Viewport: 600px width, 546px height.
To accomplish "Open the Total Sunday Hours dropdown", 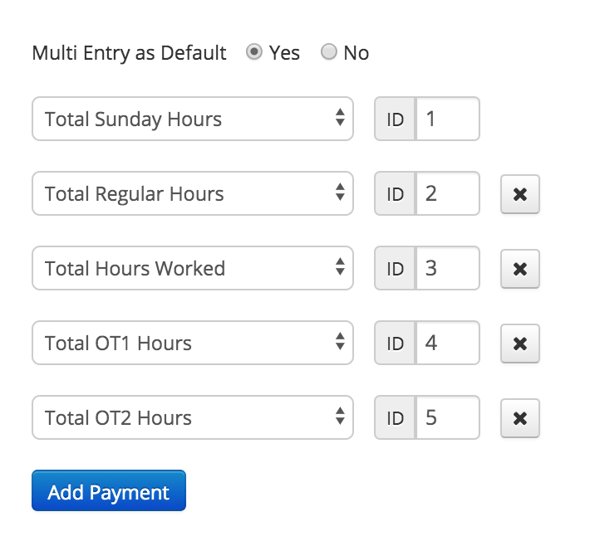I will pyautogui.click(x=192, y=119).
